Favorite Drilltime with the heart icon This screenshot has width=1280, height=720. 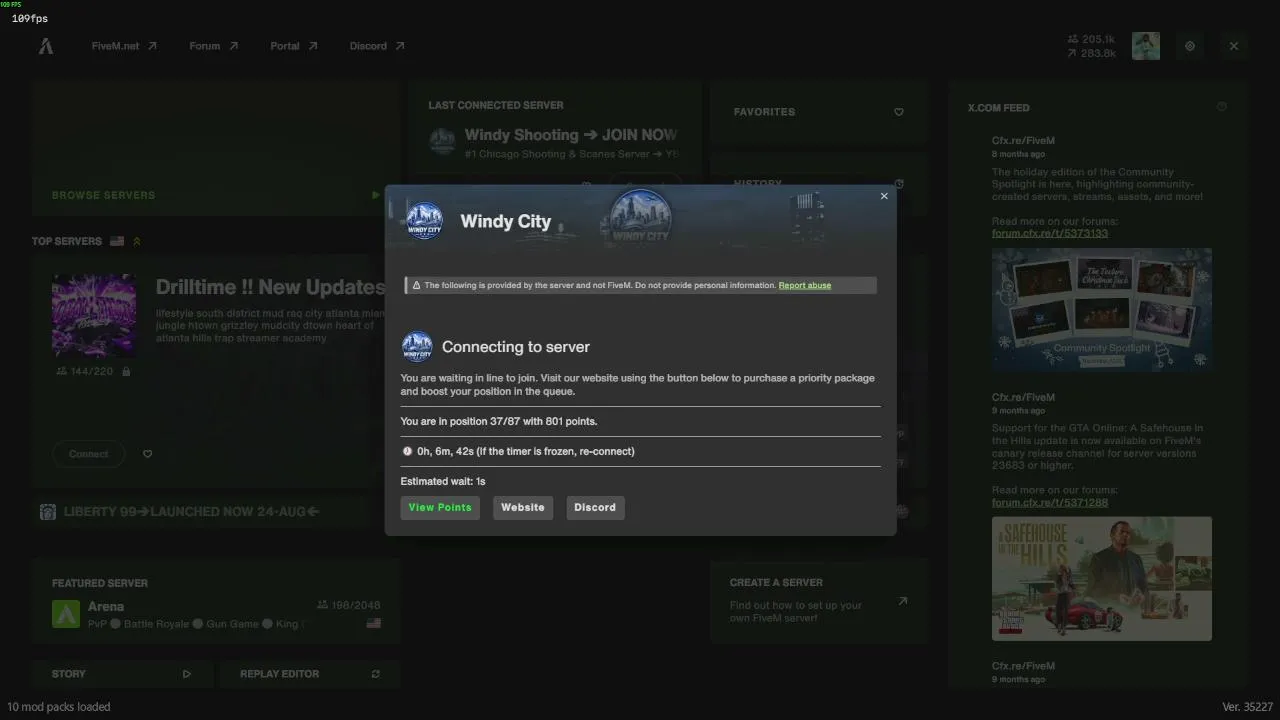(x=148, y=454)
